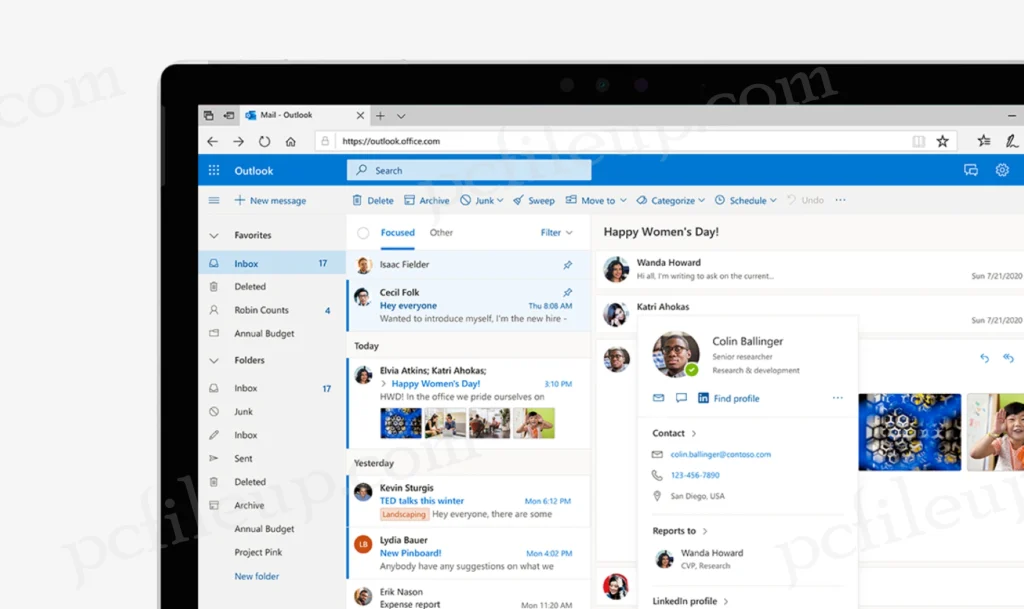Switch to the Other inbox tab
Viewport: 1024px width, 609px height.
click(x=441, y=232)
